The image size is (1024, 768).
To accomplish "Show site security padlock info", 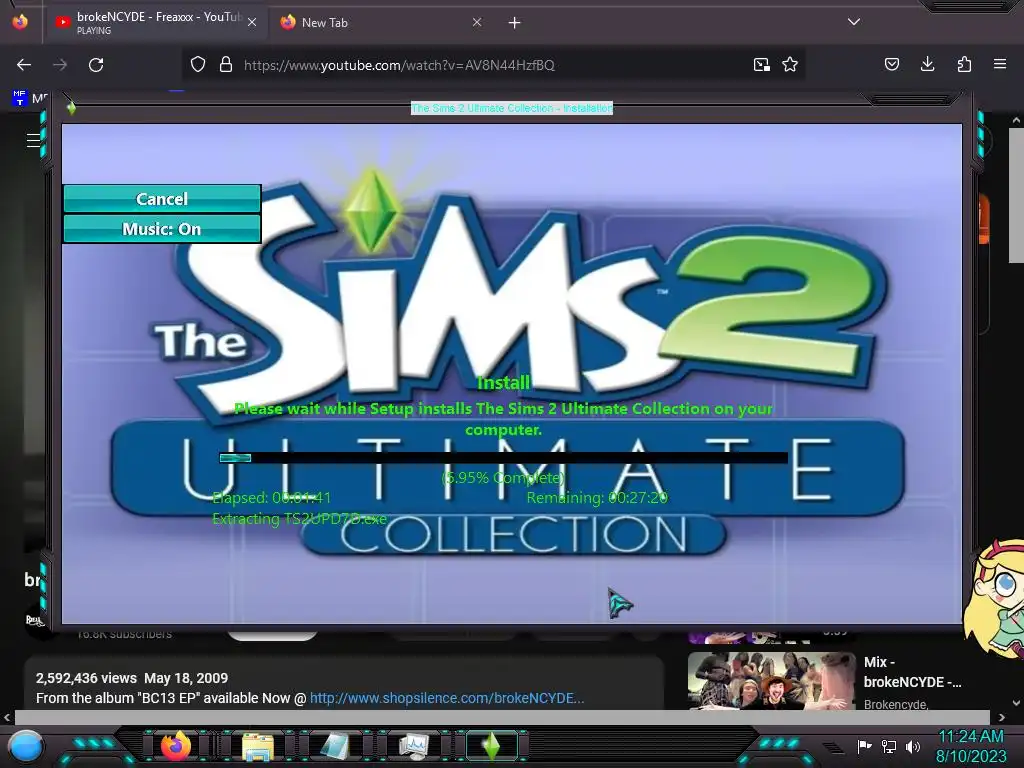I will (x=226, y=65).
